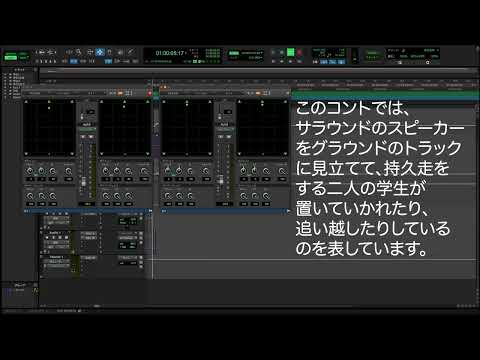This screenshot has width=480, height=360.
Task: Click the arrow at right end of left panner footer
Action: pos(150,211)
